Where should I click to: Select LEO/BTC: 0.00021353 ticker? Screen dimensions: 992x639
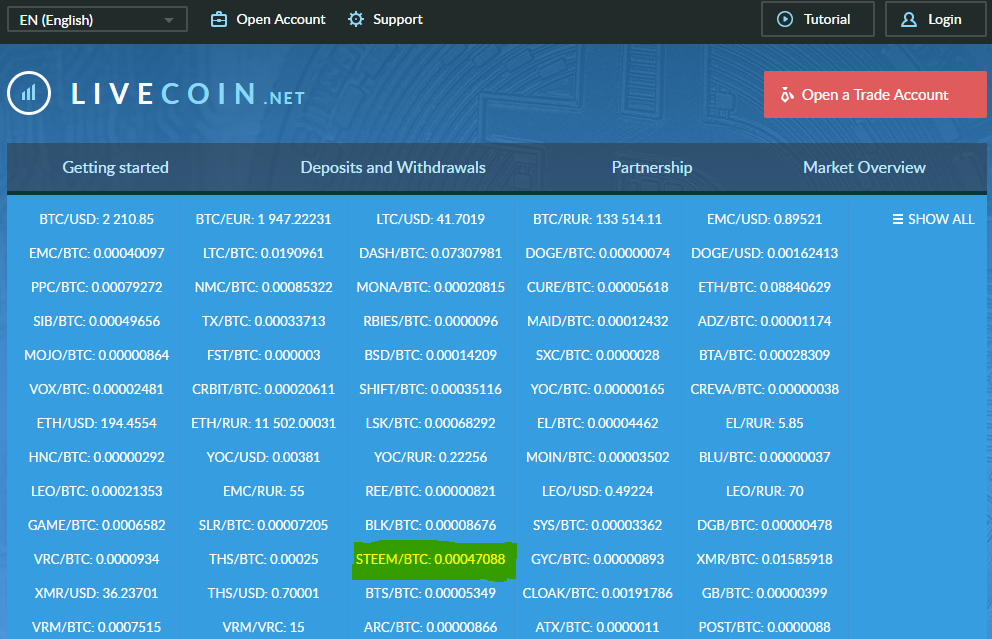[x=97, y=492]
